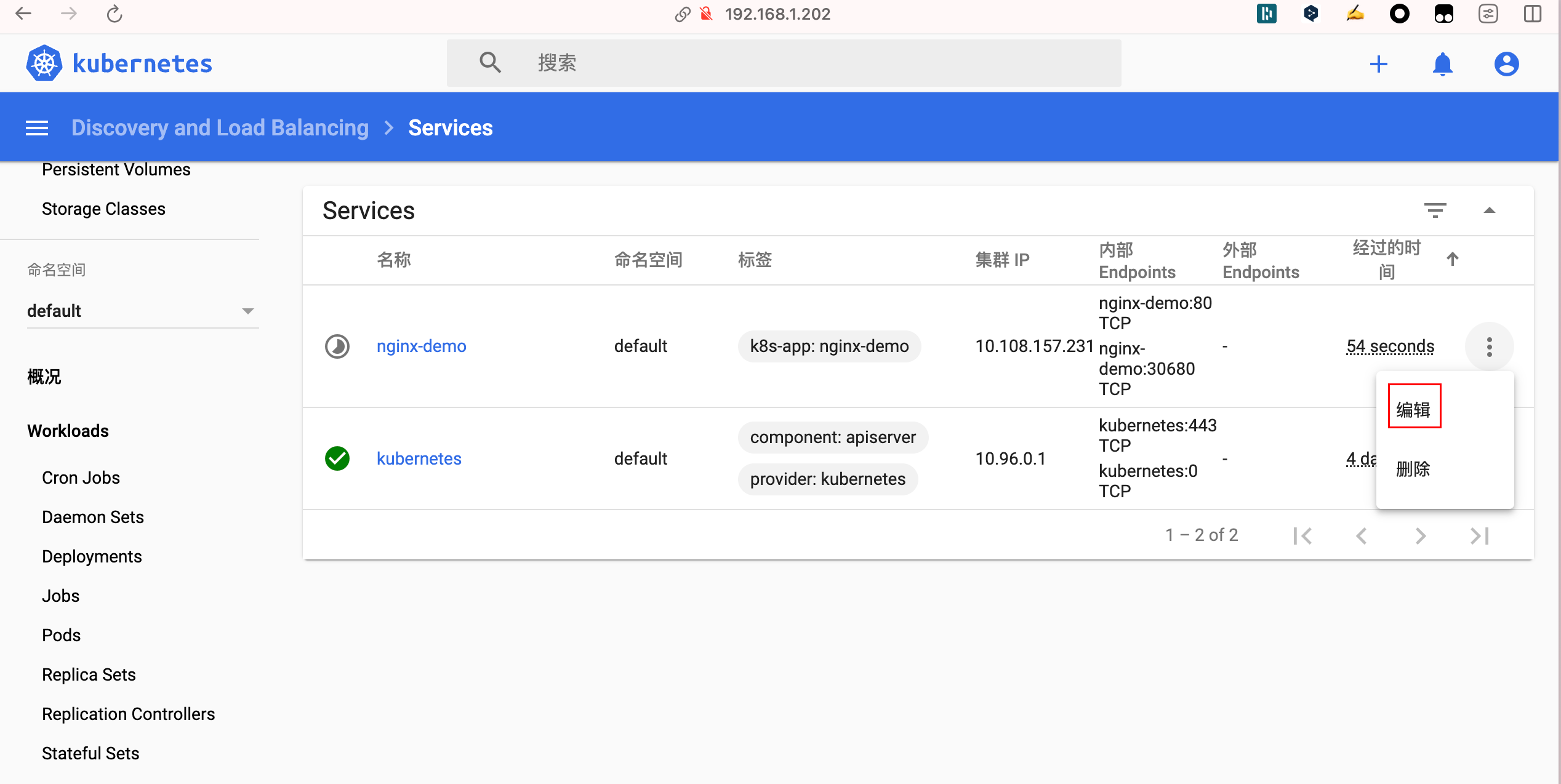Create new resource with plus icon
The image size is (1561, 784).
pyautogui.click(x=1379, y=64)
